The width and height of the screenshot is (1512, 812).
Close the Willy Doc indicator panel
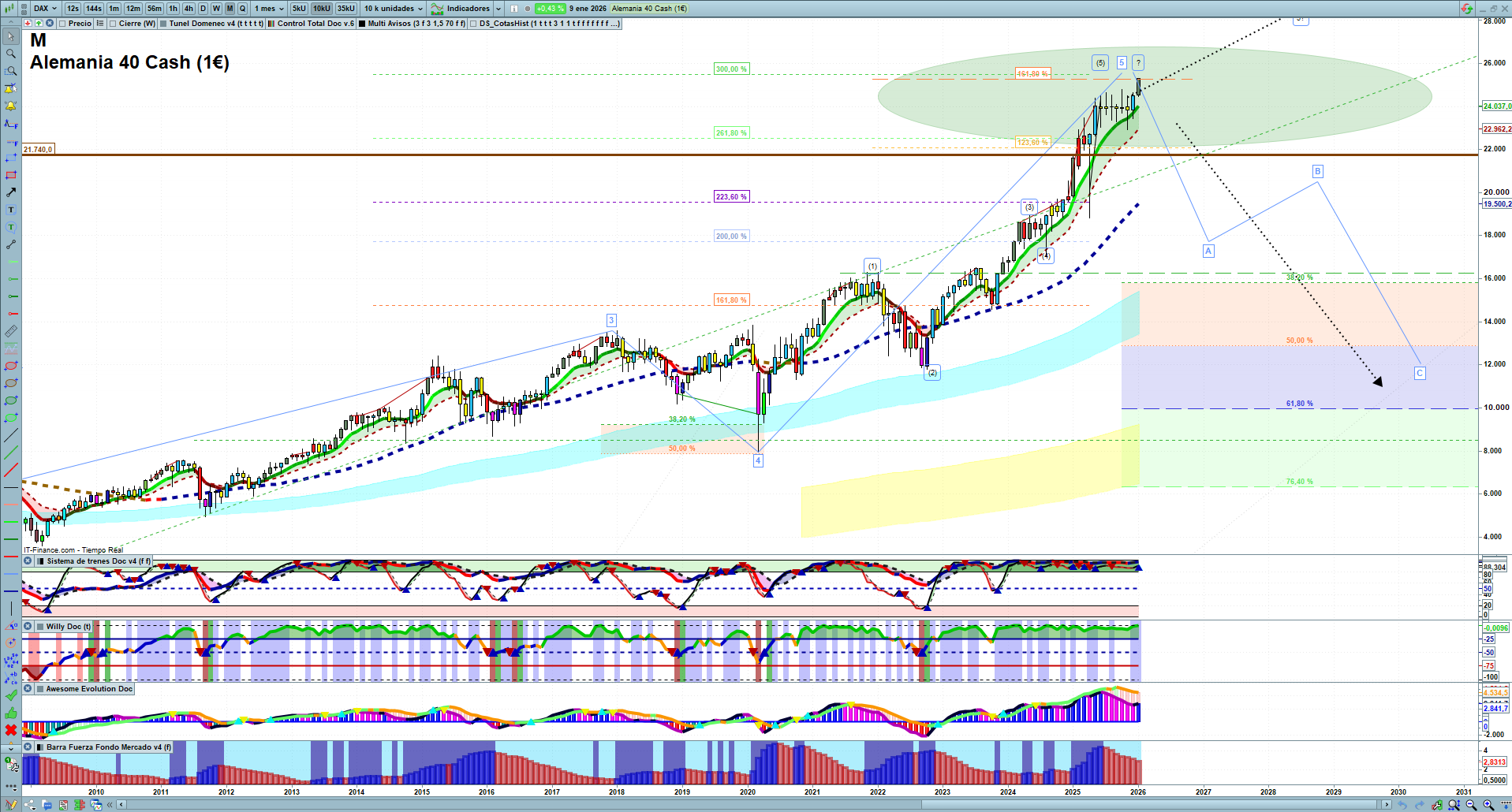[x=28, y=627]
